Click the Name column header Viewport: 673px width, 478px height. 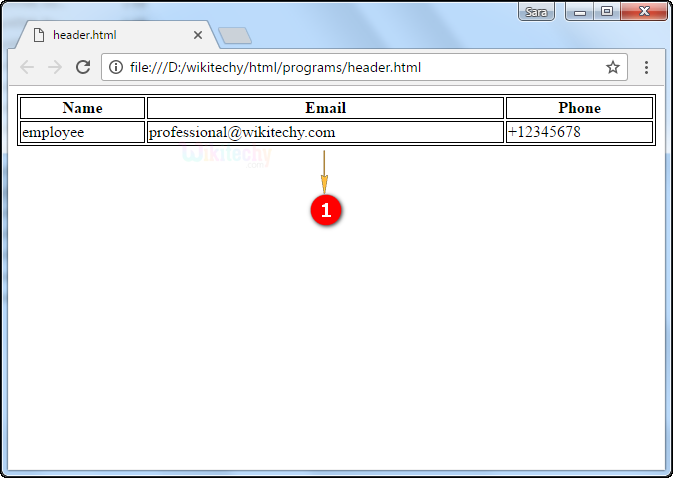(x=82, y=108)
